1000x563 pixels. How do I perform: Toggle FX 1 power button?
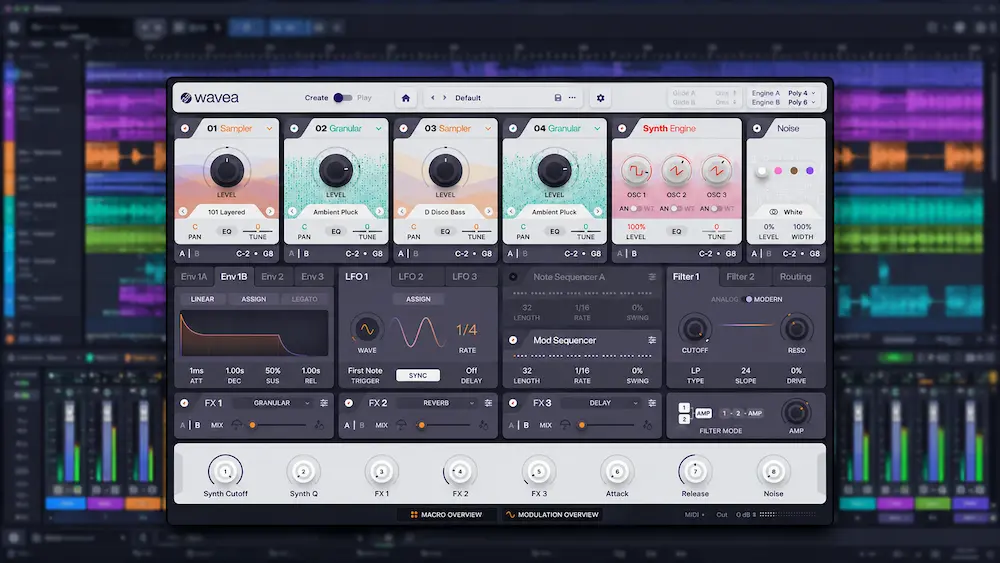click(x=184, y=403)
